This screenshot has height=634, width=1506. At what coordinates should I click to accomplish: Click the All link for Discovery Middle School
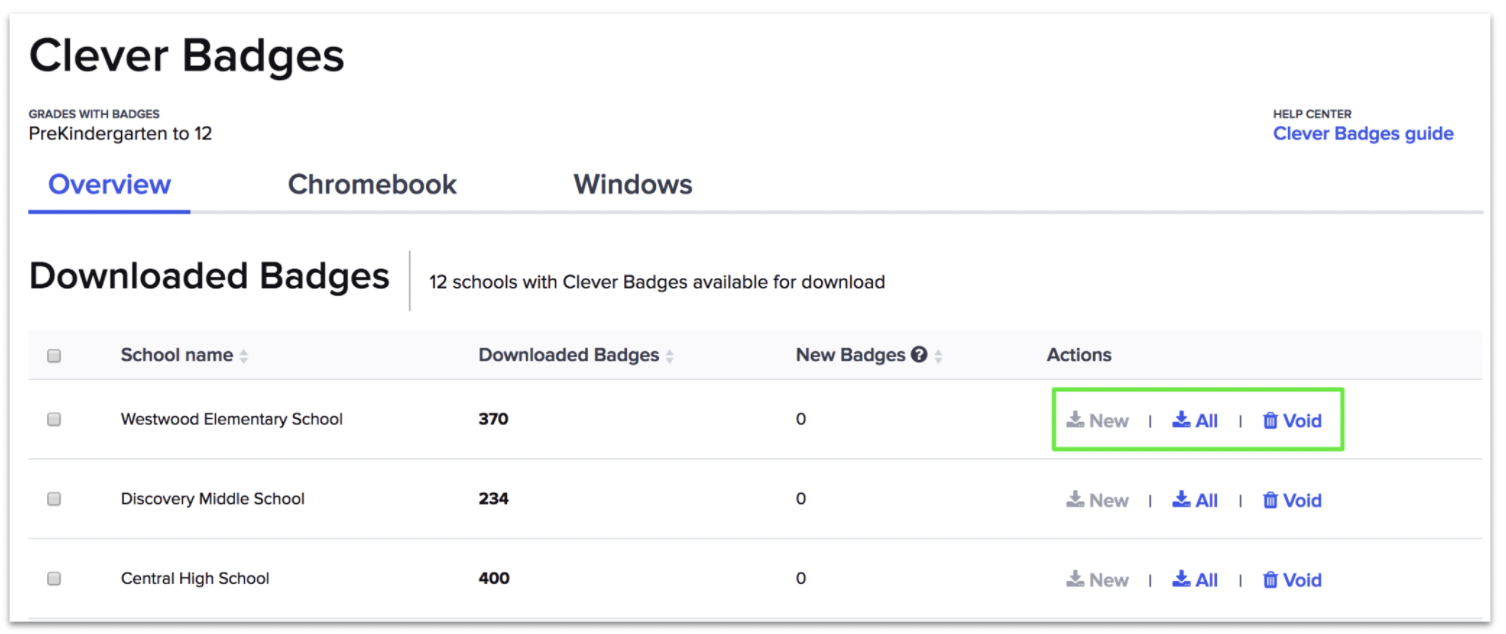(1206, 500)
